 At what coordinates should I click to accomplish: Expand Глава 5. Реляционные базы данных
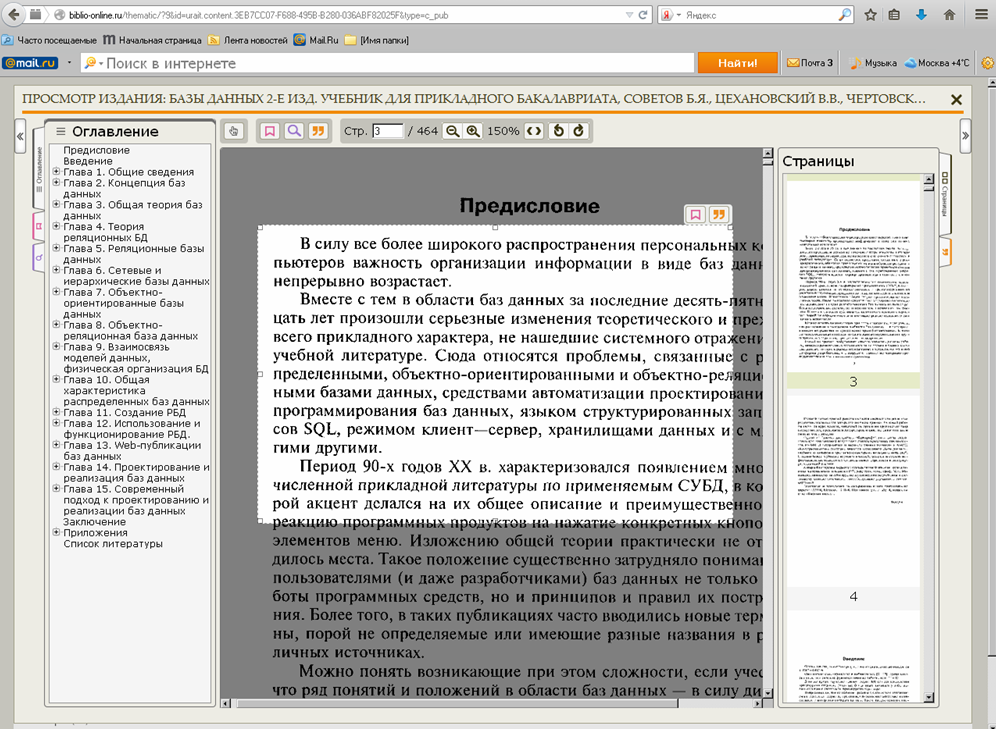tap(57, 248)
